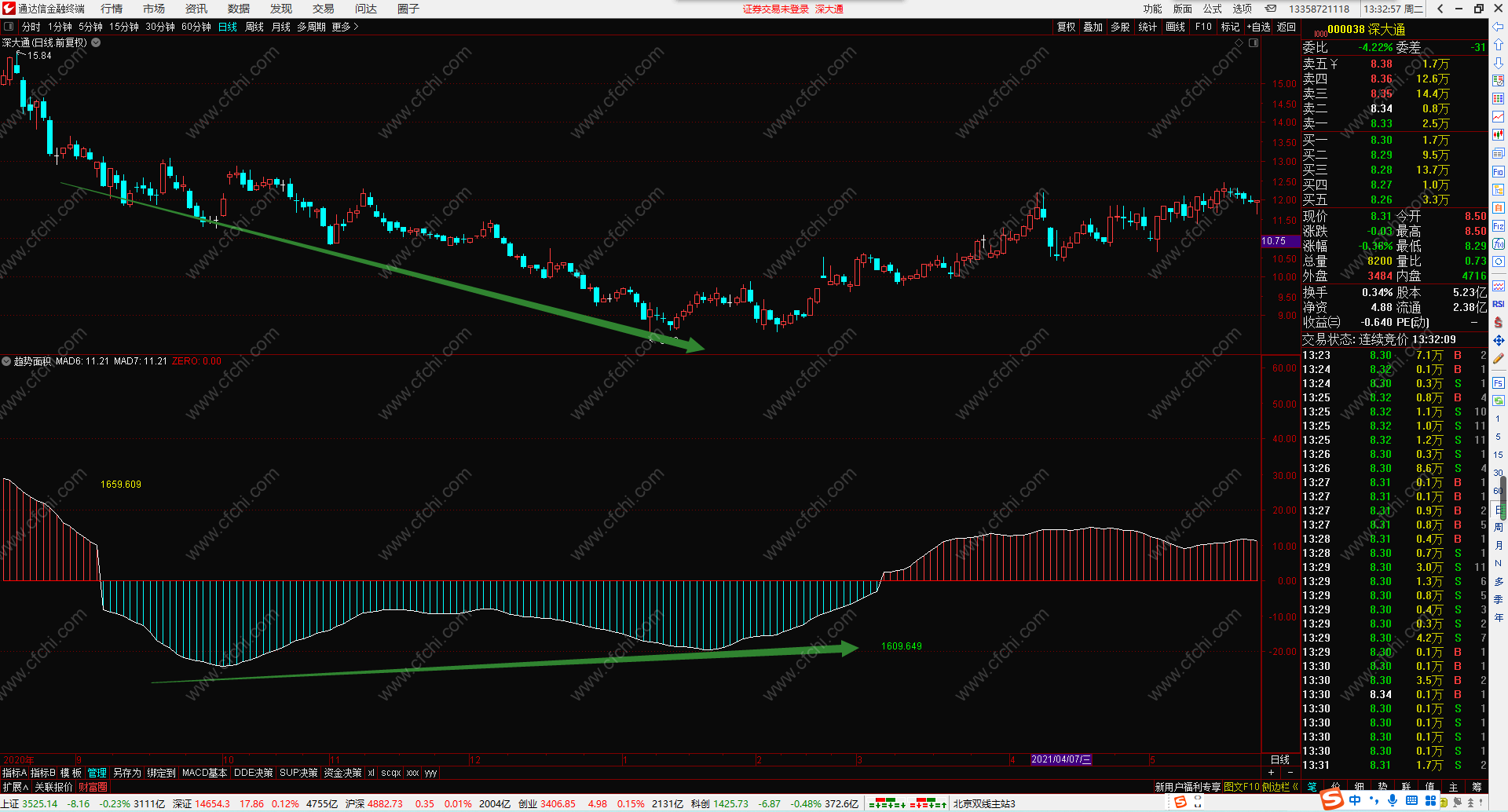Open the F12 trading sidebar icon
Viewport: 1508px width, 812px height.
[x=1498, y=225]
